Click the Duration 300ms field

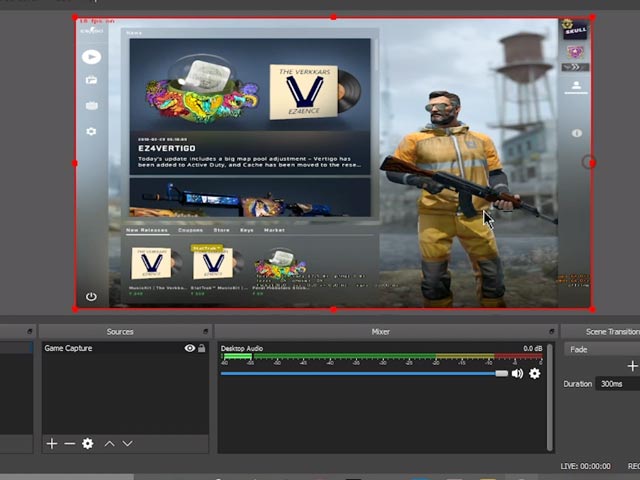(618, 384)
